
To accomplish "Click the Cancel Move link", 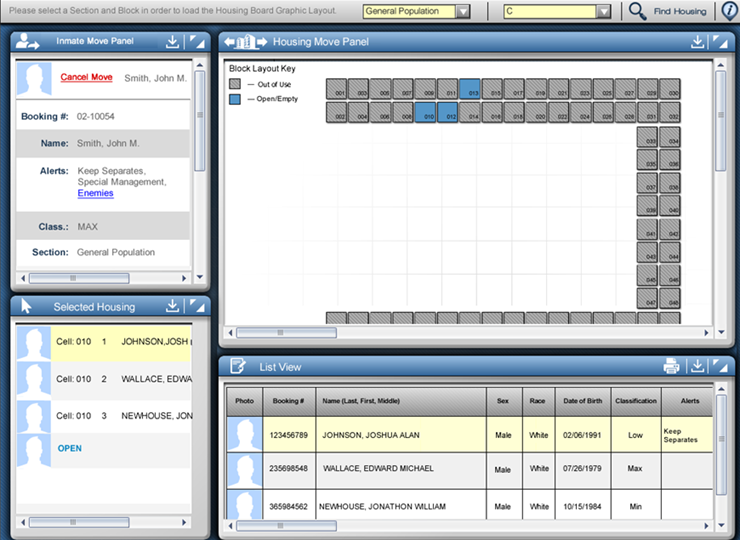I will pos(86,77).
